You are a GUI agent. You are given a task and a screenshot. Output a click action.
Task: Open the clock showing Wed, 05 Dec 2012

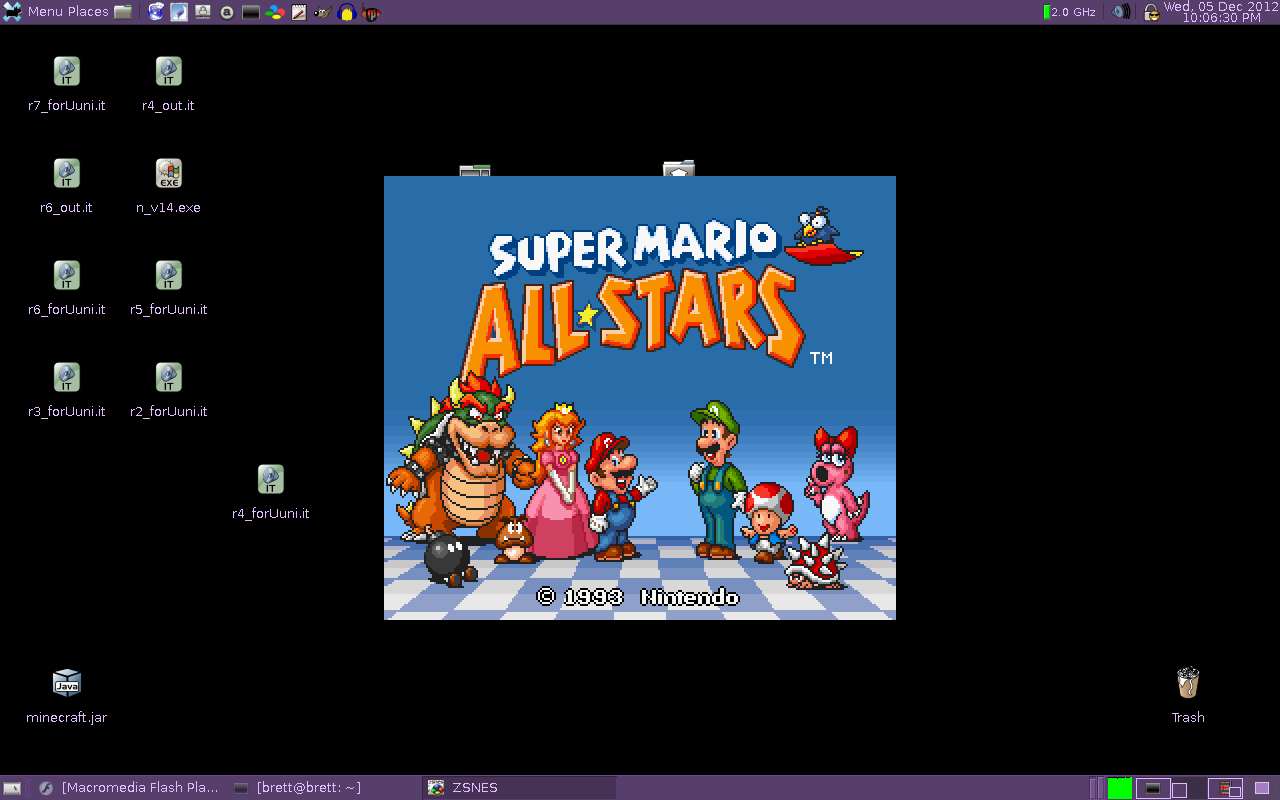pos(1220,12)
